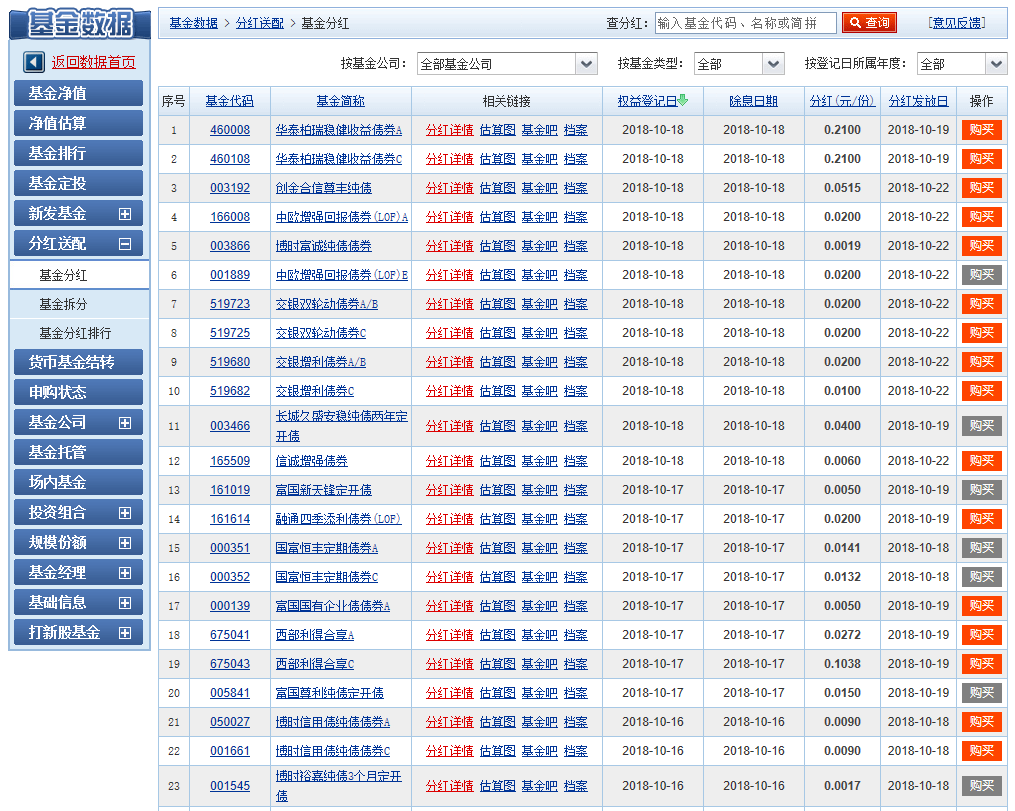Select 基金拆分 in the sidebar

click(x=63, y=304)
